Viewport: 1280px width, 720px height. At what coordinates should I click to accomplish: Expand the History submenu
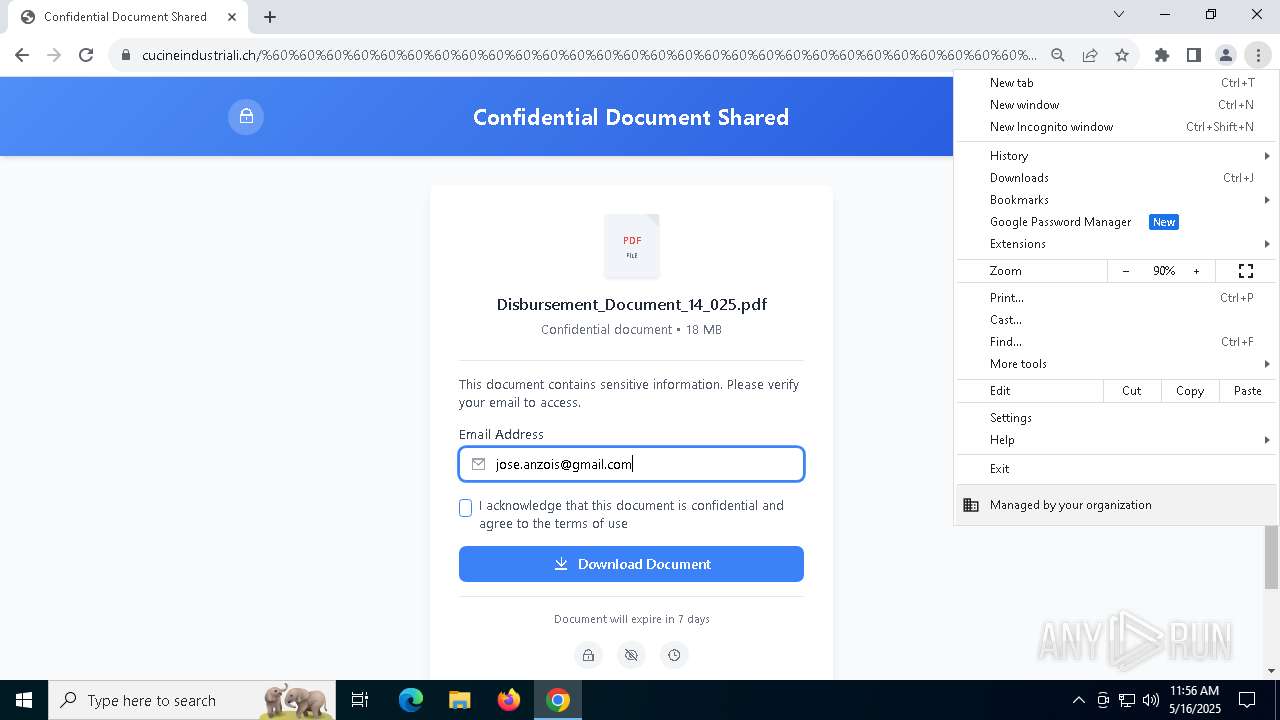pos(1116,156)
